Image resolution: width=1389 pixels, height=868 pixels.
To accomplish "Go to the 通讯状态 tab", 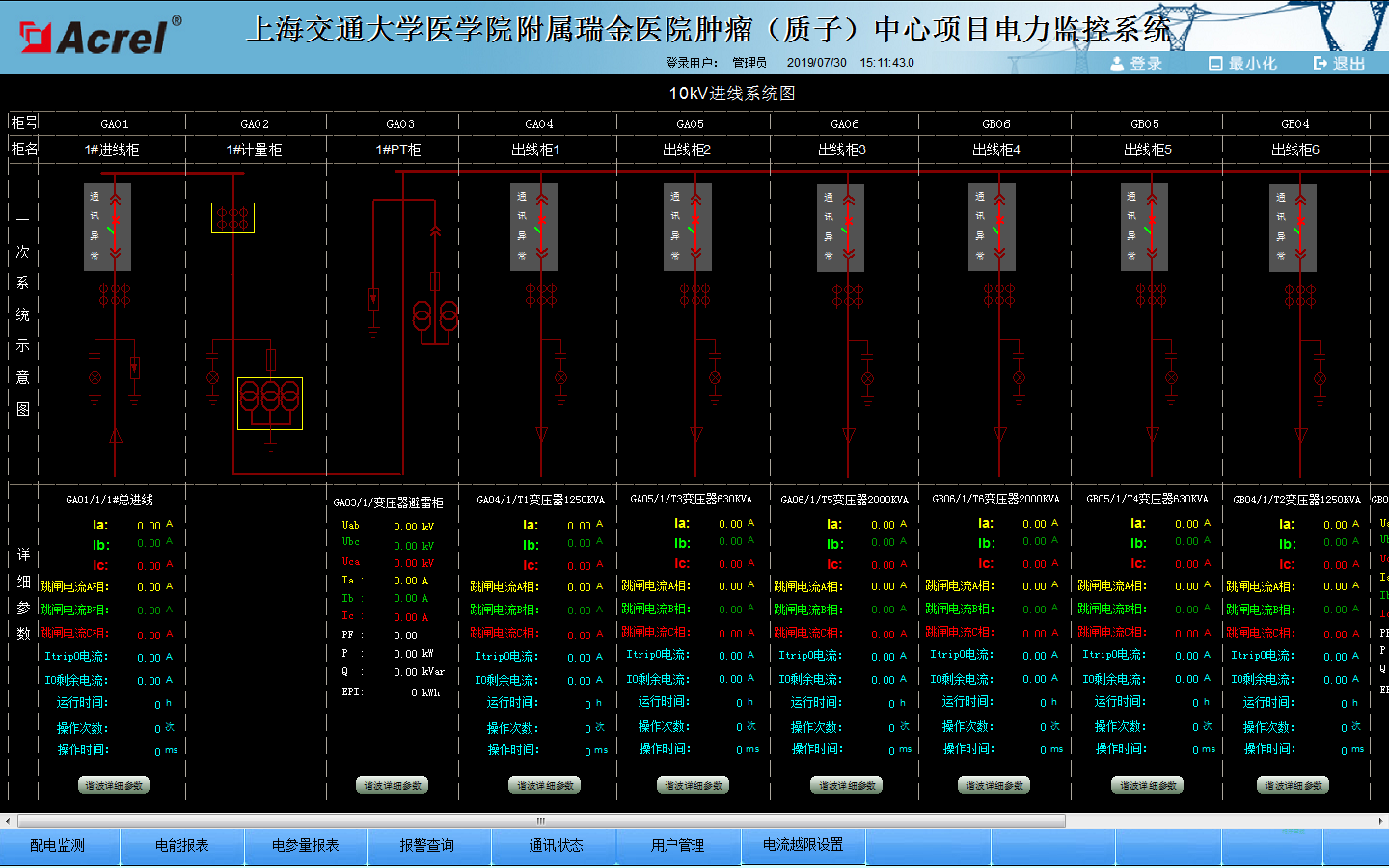I will tap(556, 846).
